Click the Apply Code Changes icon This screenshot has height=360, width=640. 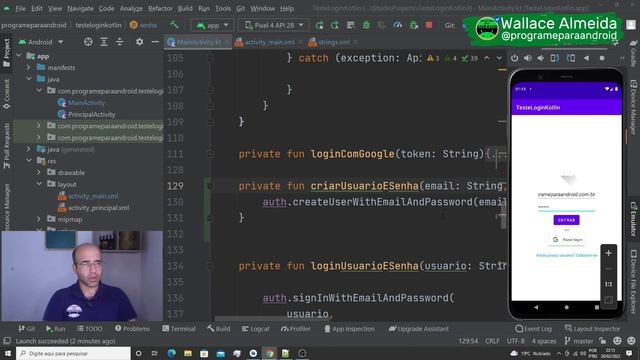[x=350, y=25]
